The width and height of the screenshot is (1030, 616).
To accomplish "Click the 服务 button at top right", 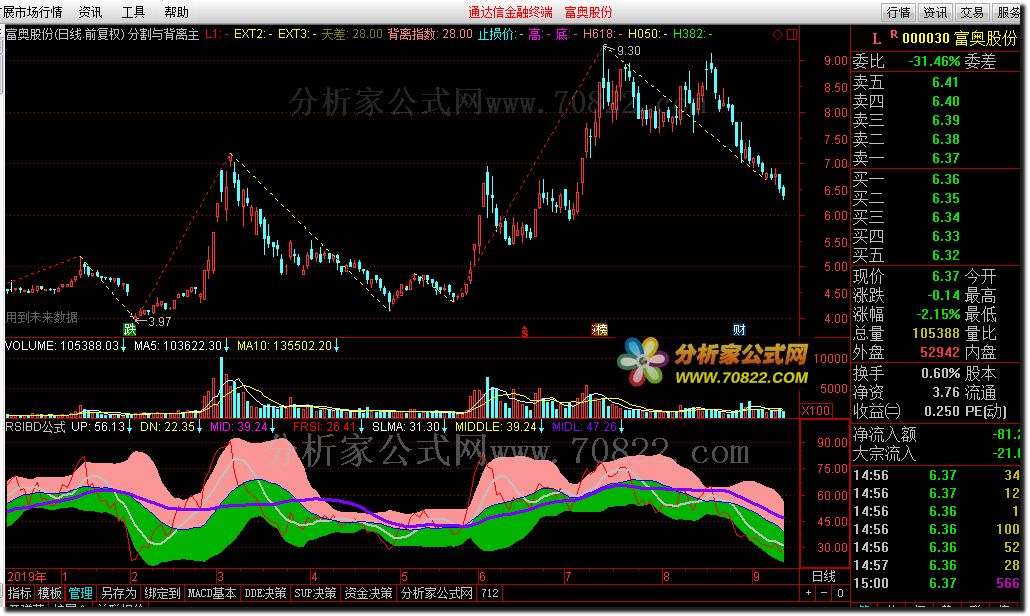I will coord(1008,12).
